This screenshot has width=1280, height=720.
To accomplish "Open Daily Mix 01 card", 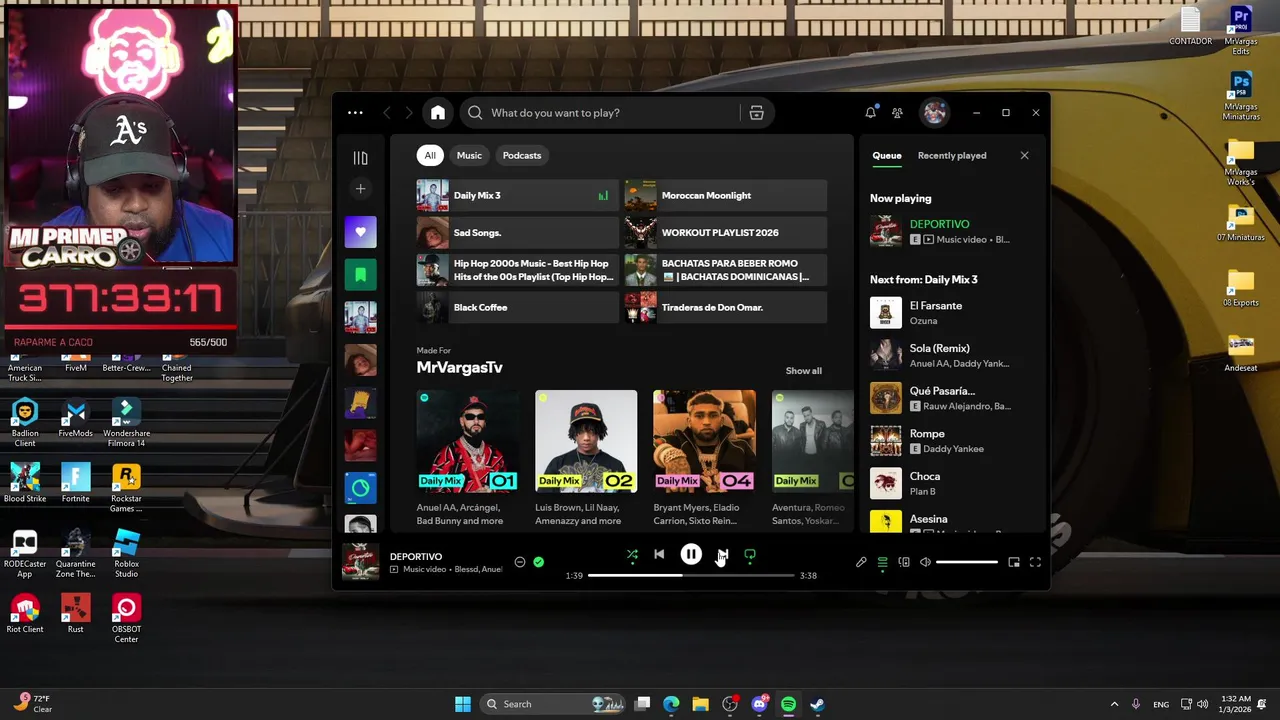I will tap(467, 458).
